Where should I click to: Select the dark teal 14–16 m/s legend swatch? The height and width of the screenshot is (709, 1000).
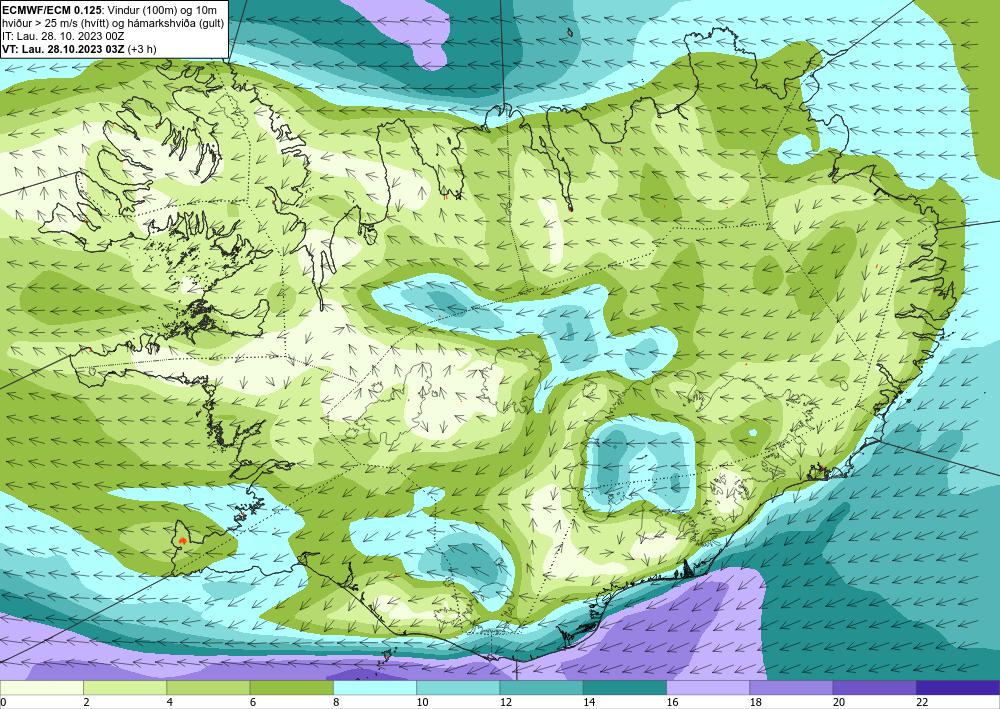pyautogui.click(x=625, y=688)
